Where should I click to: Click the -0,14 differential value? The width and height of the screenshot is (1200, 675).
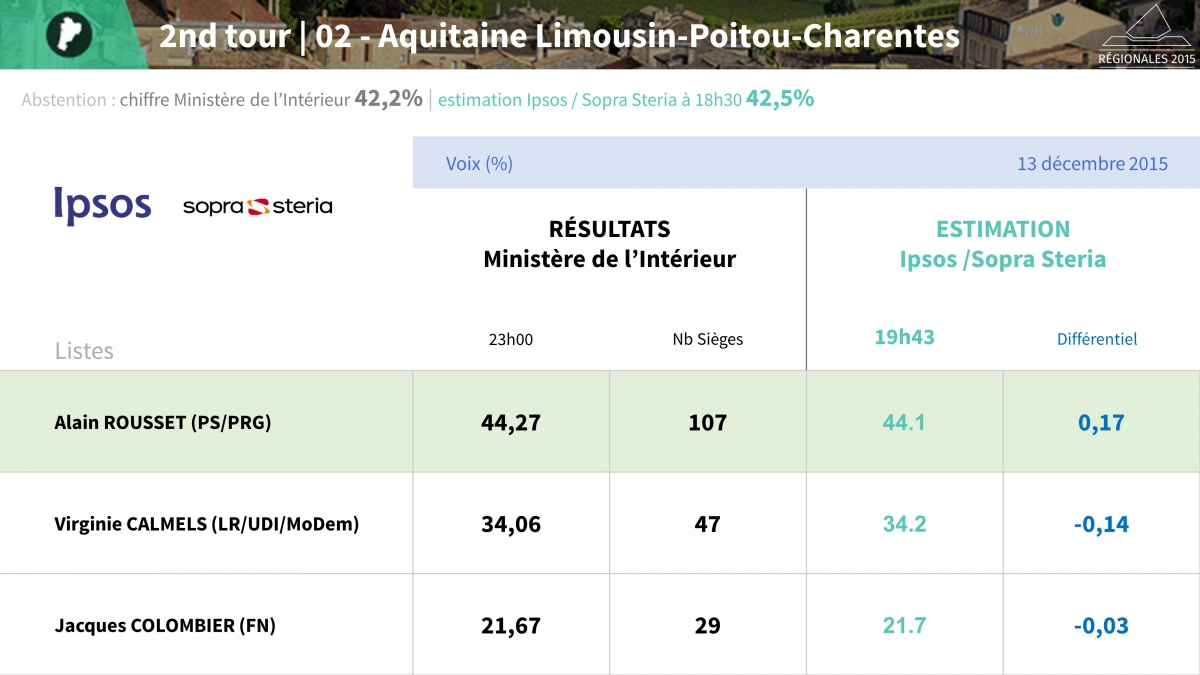[x=1101, y=524]
